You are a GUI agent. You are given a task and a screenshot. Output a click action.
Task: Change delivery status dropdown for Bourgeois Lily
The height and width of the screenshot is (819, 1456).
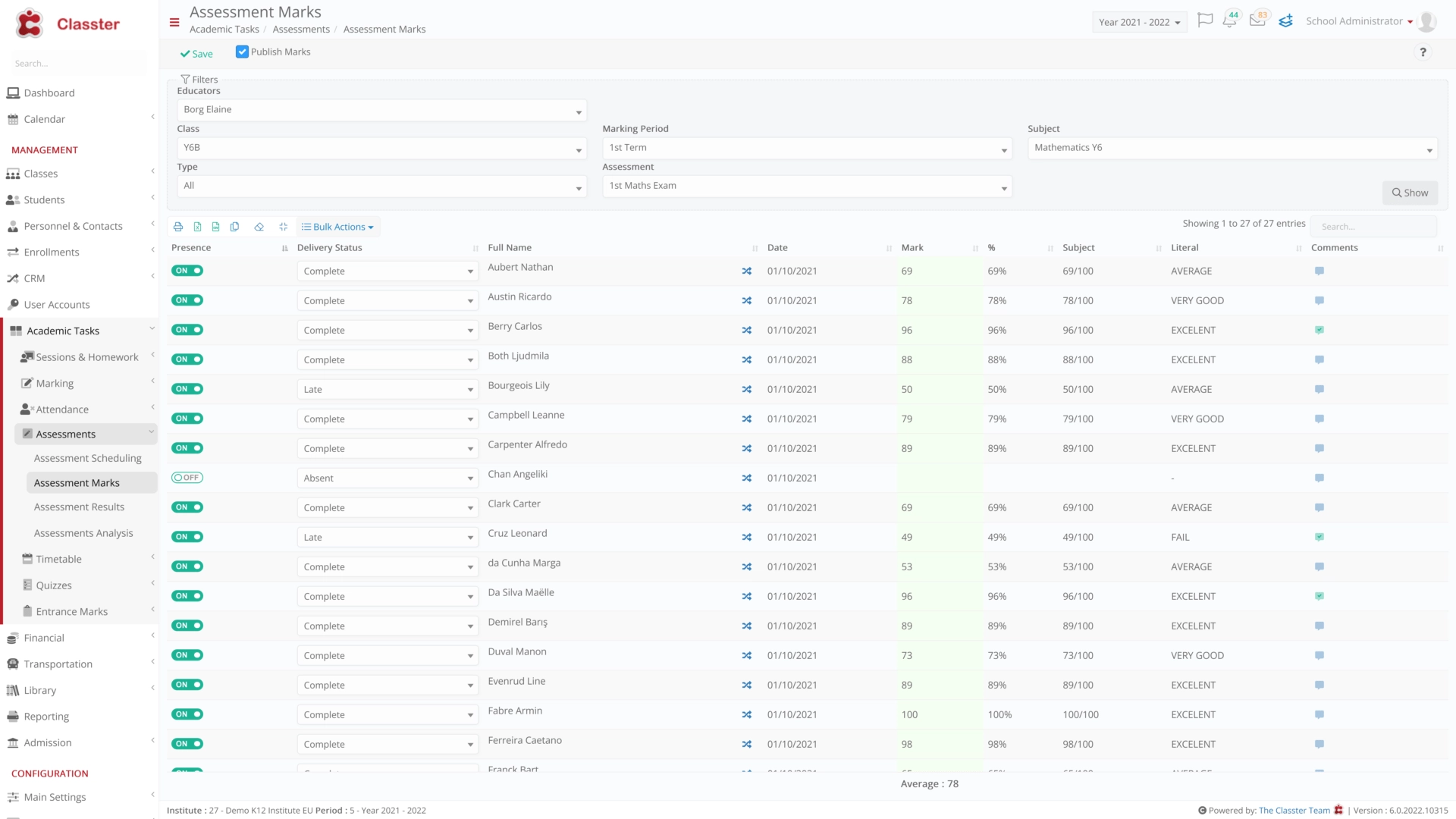click(x=388, y=390)
